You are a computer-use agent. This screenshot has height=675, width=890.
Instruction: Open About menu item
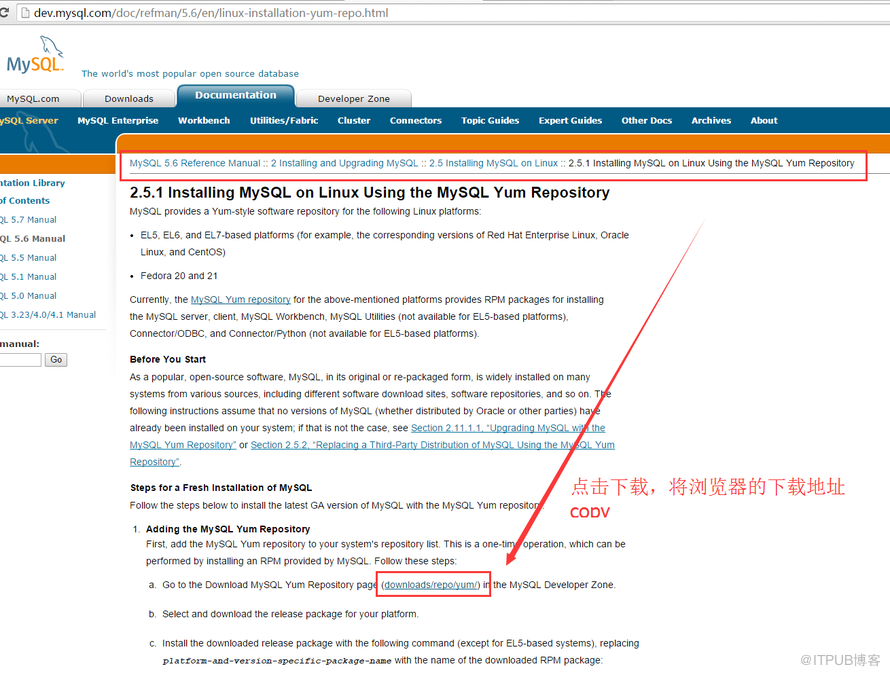click(x=764, y=120)
